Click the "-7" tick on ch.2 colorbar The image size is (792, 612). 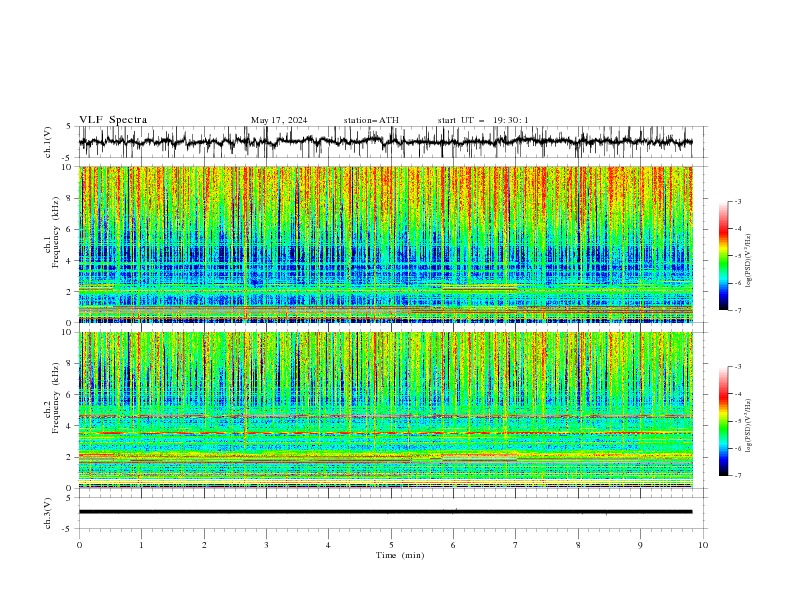pos(738,475)
